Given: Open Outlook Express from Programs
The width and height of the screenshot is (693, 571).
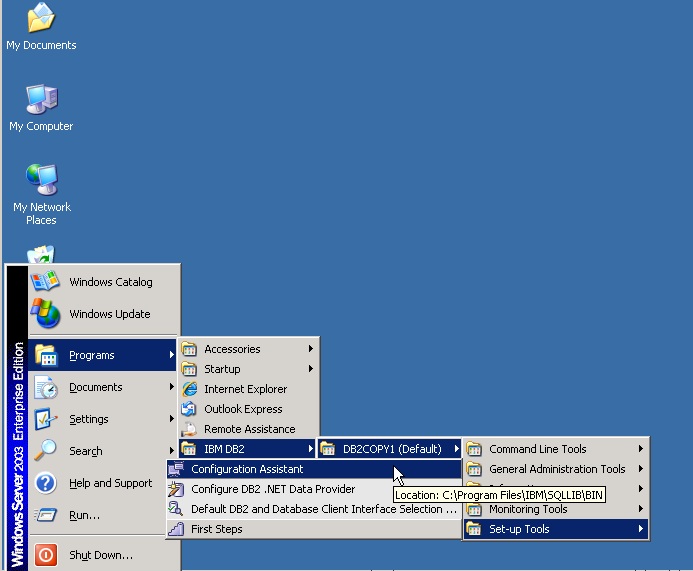Looking at the screenshot, I should (248, 409).
